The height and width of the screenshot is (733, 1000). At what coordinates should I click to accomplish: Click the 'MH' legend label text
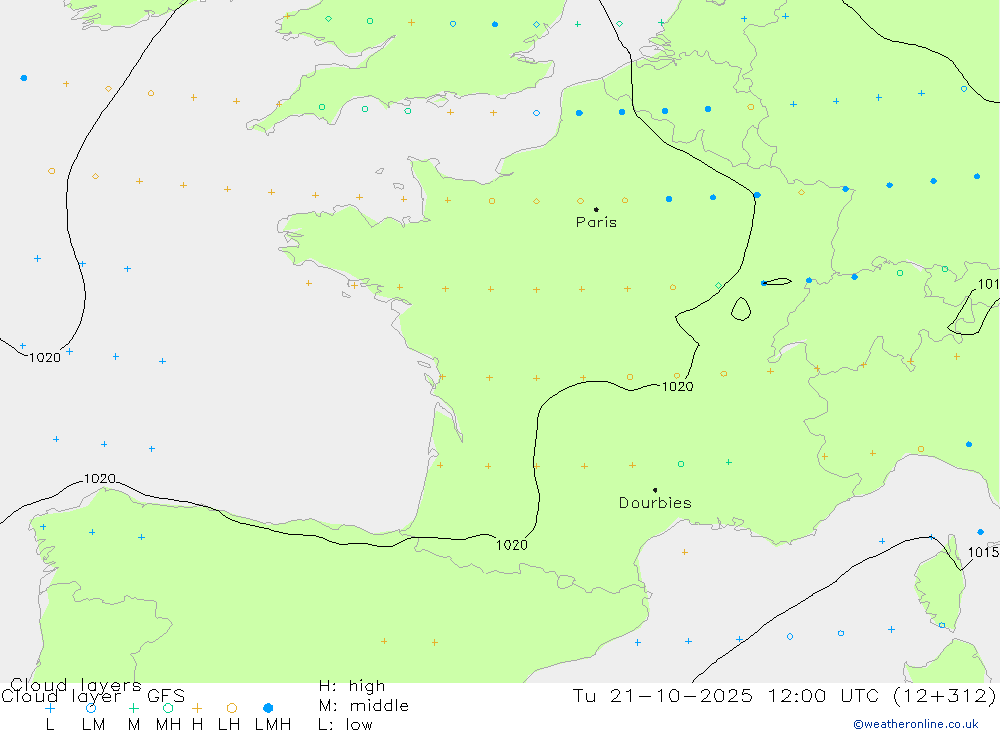click(168, 725)
